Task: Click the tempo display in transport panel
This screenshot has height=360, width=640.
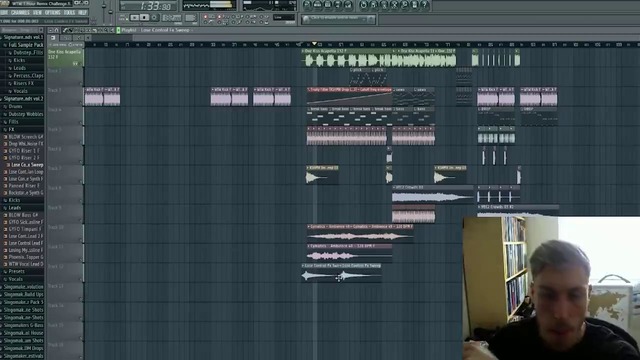Action: point(172,18)
